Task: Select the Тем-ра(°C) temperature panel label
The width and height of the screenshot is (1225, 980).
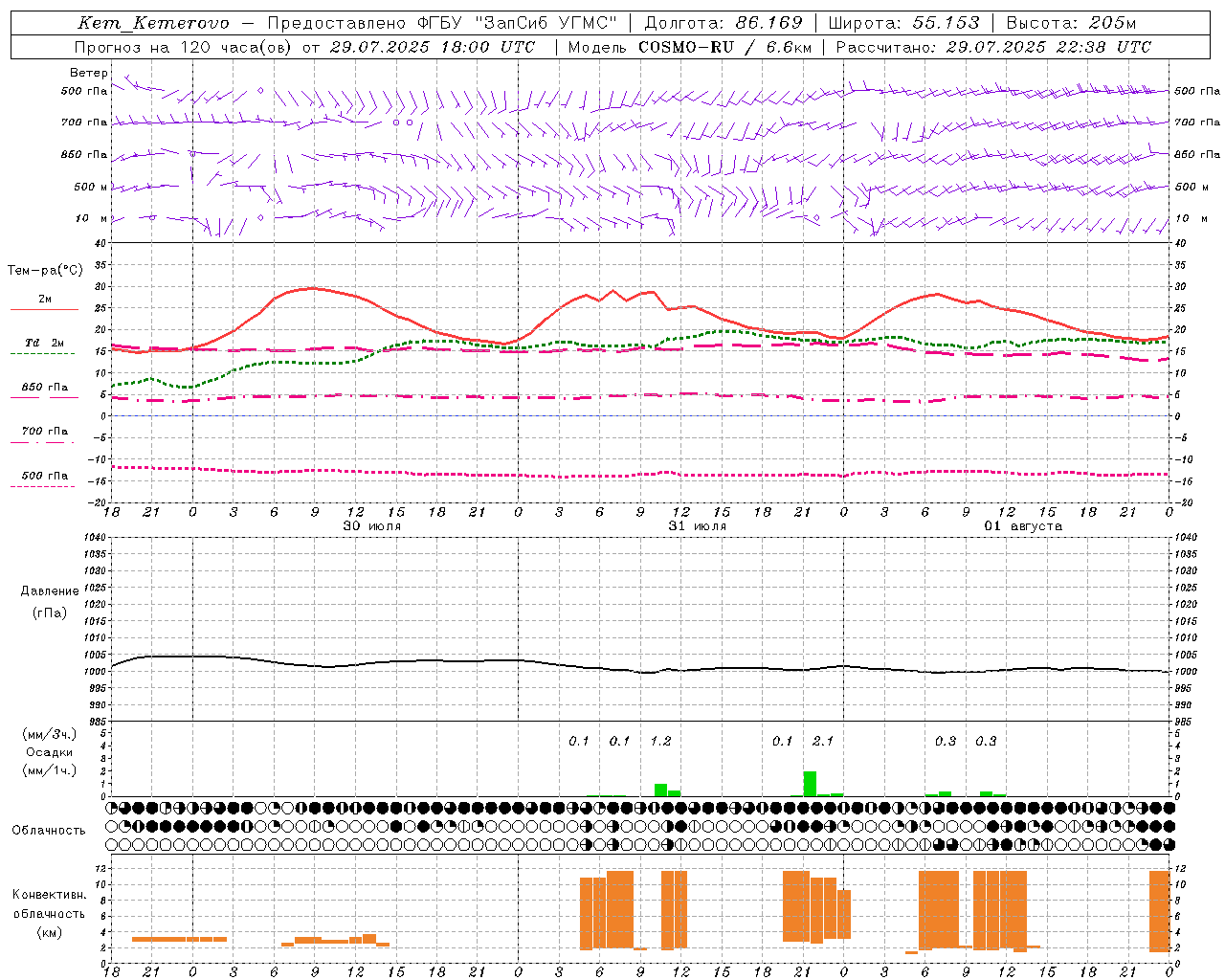Action: [45, 271]
